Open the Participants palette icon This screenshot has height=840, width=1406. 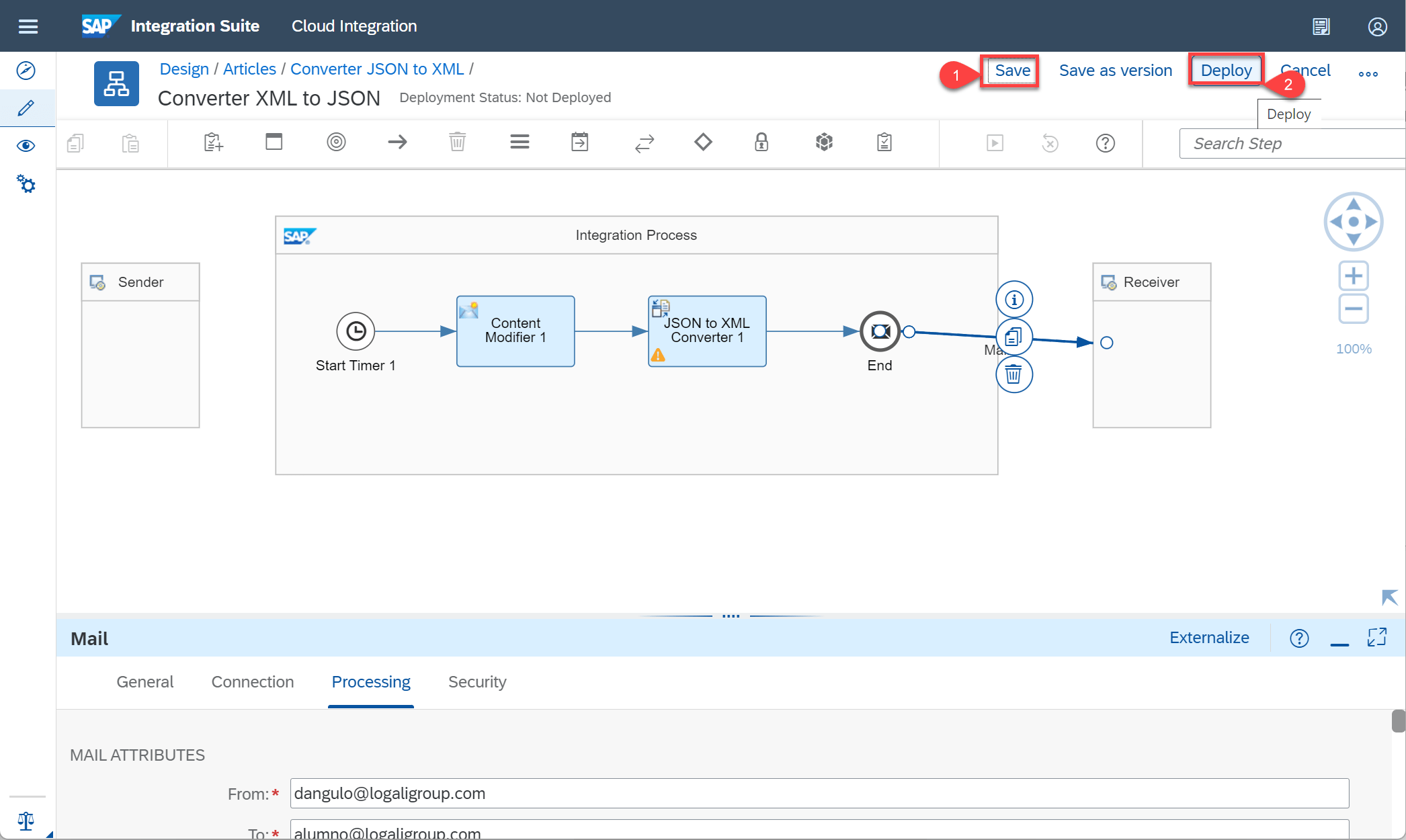point(213,142)
